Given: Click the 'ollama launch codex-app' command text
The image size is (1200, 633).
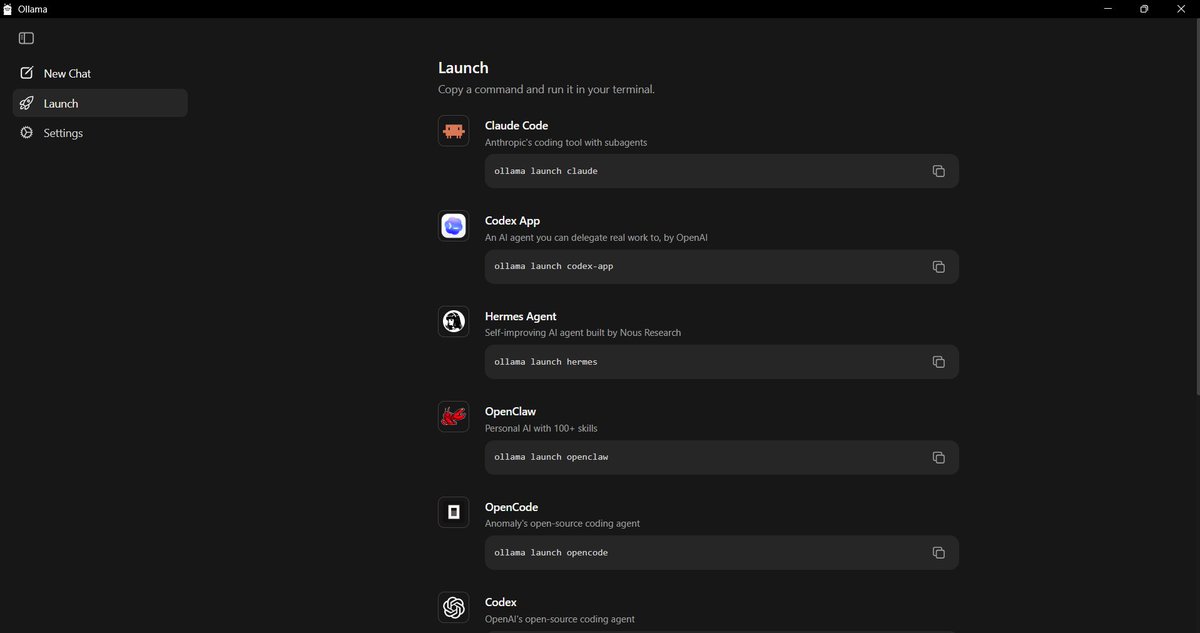Looking at the screenshot, I should point(554,266).
